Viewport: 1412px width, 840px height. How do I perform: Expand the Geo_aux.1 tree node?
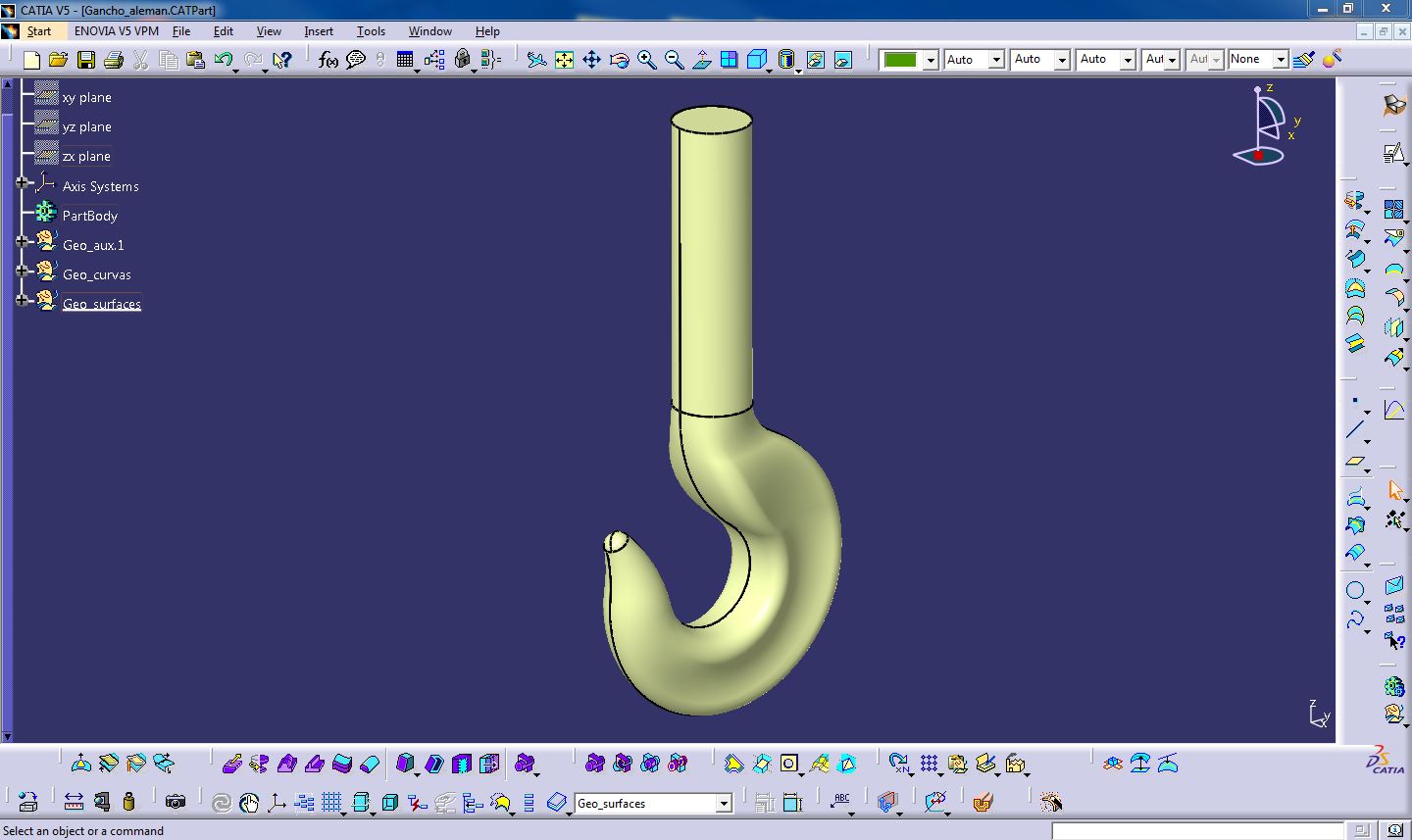[22, 241]
